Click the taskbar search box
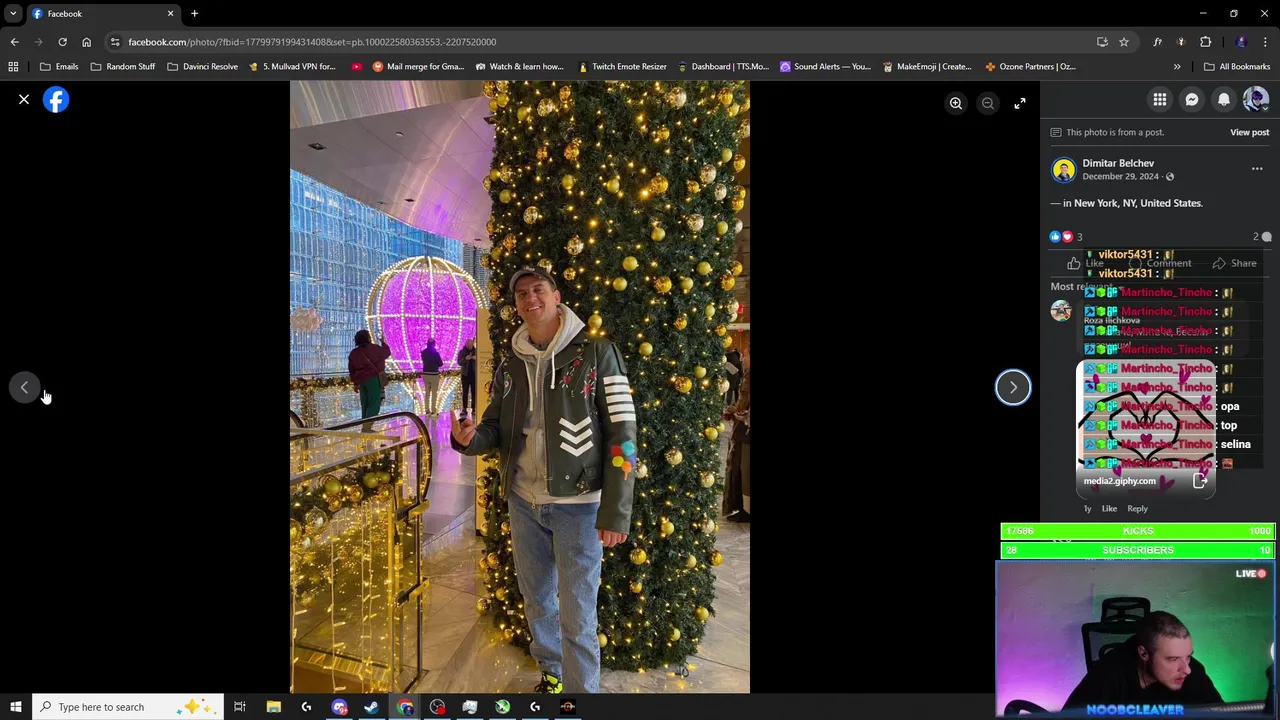The width and height of the screenshot is (1280, 720). (130, 707)
